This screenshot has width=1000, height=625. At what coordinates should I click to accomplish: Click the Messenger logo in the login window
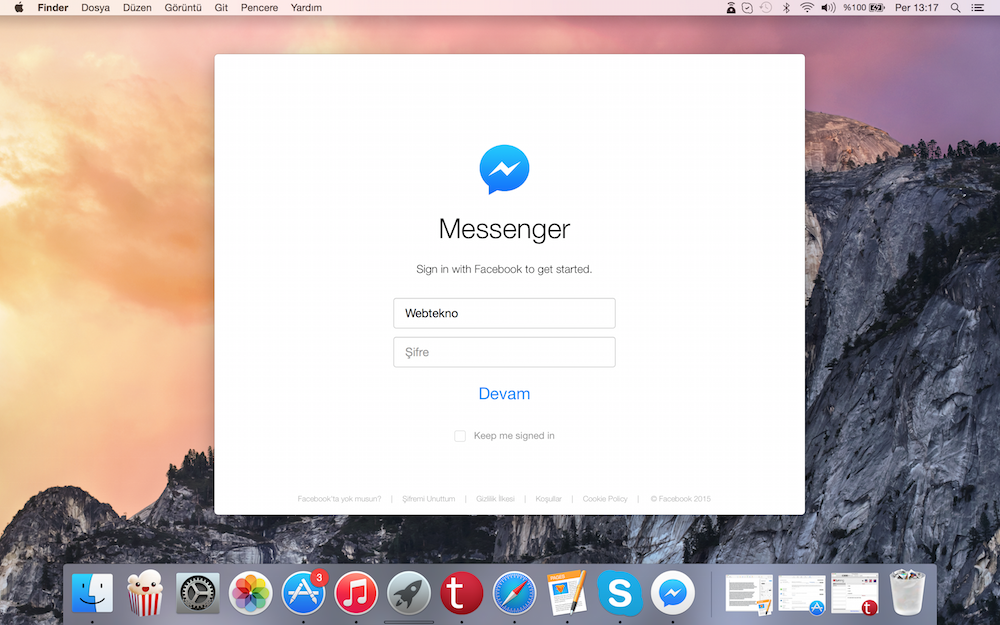504,169
